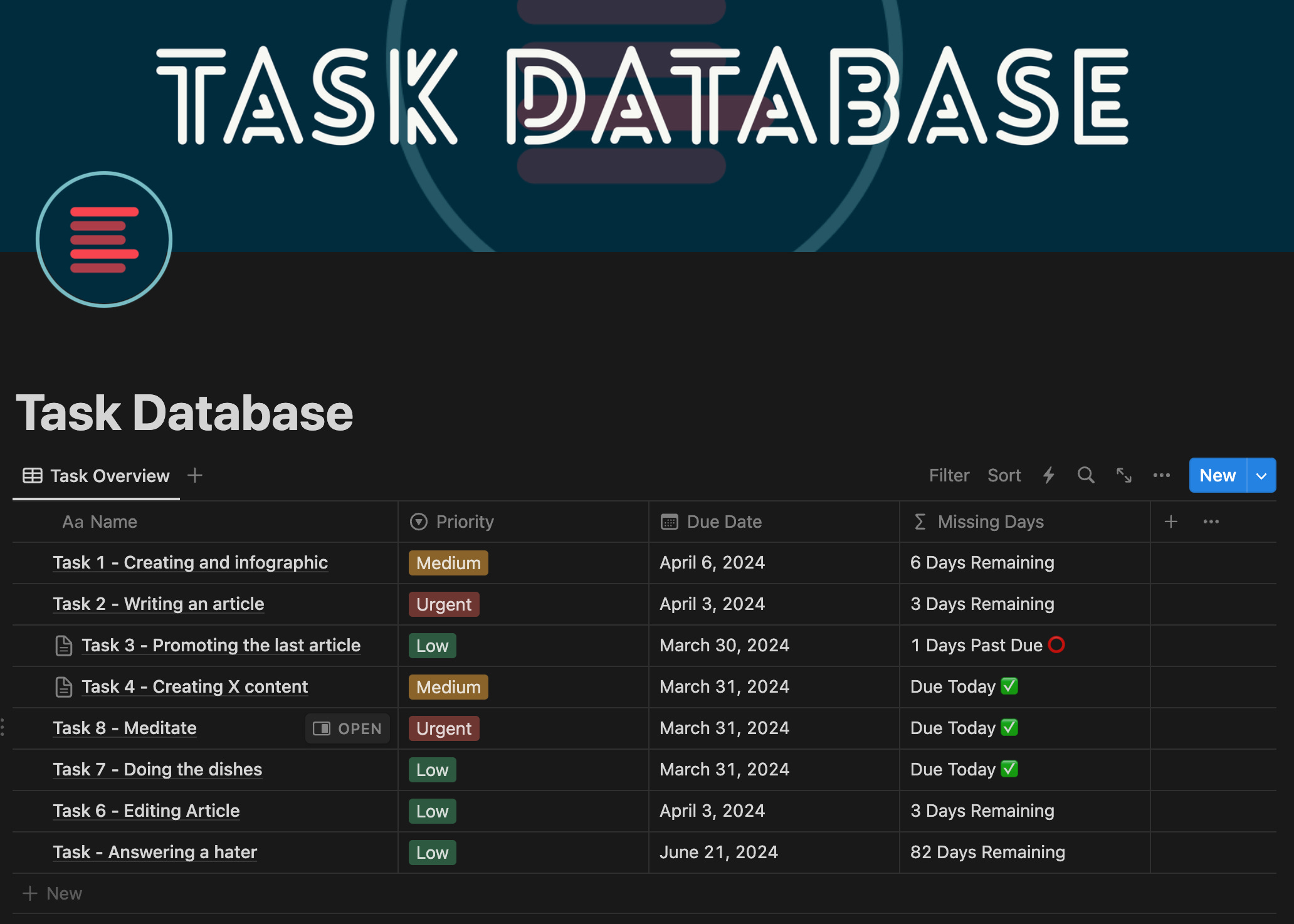Open Missing Days formula column header
The width and height of the screenshot is (1294, 924).
(x=990, y=522)
